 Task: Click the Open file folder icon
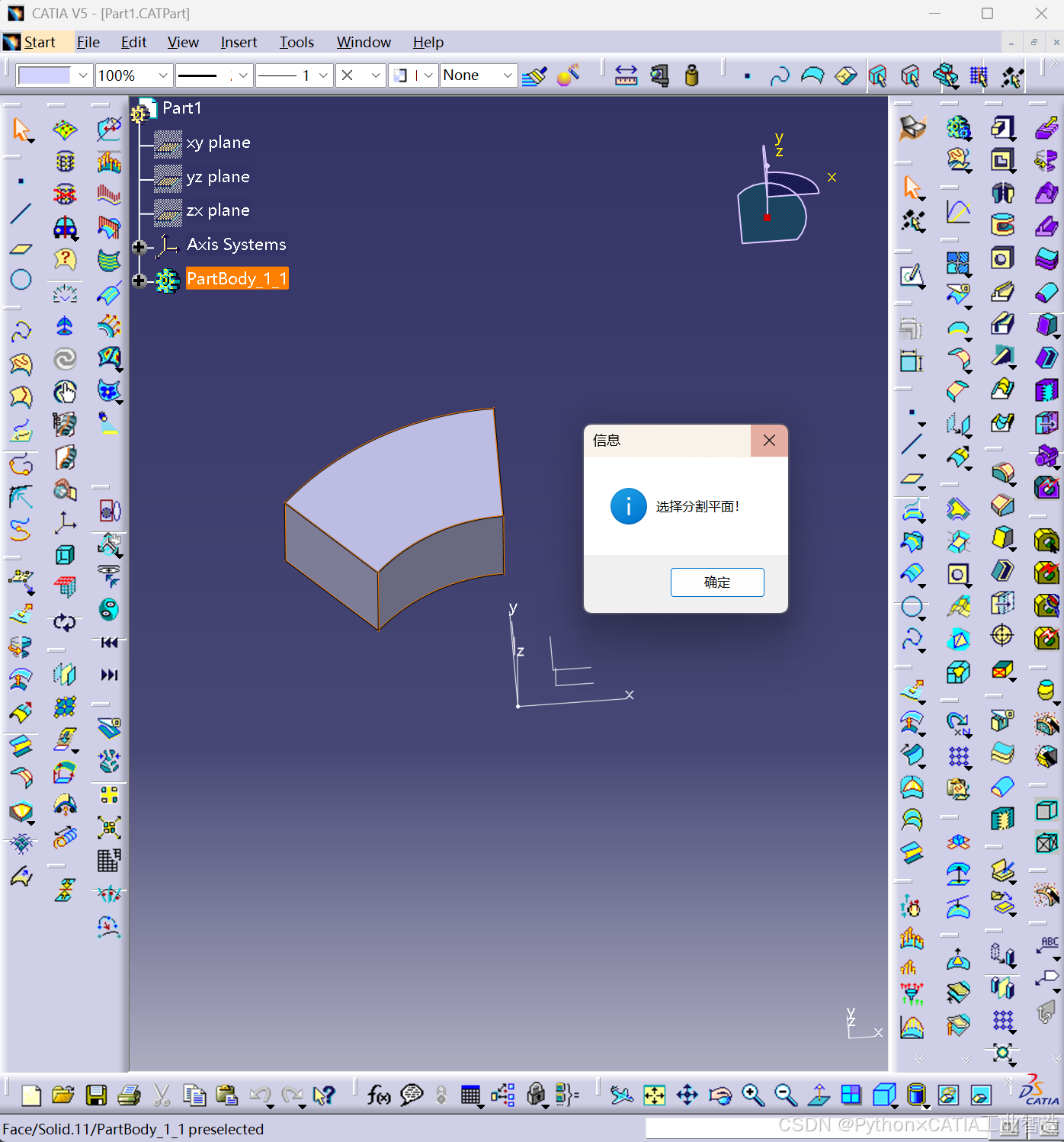pos(63,1095)
